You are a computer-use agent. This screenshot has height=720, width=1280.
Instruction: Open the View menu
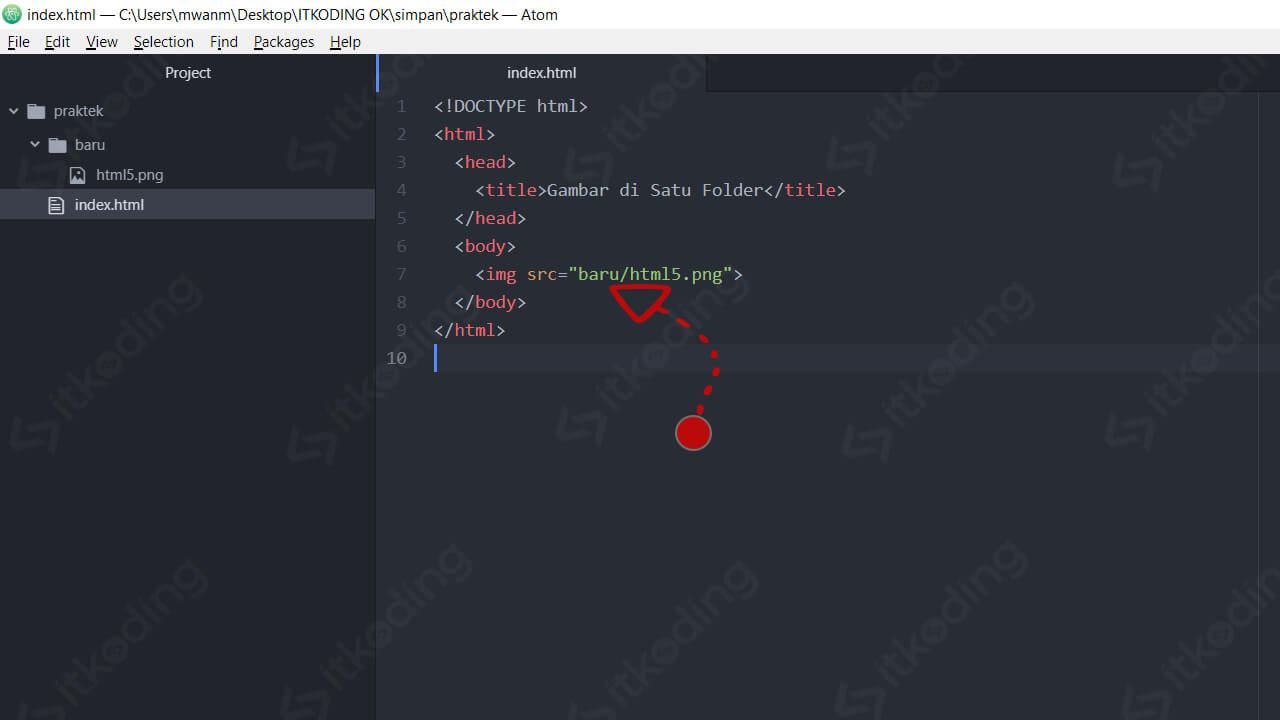pos(102,42)
